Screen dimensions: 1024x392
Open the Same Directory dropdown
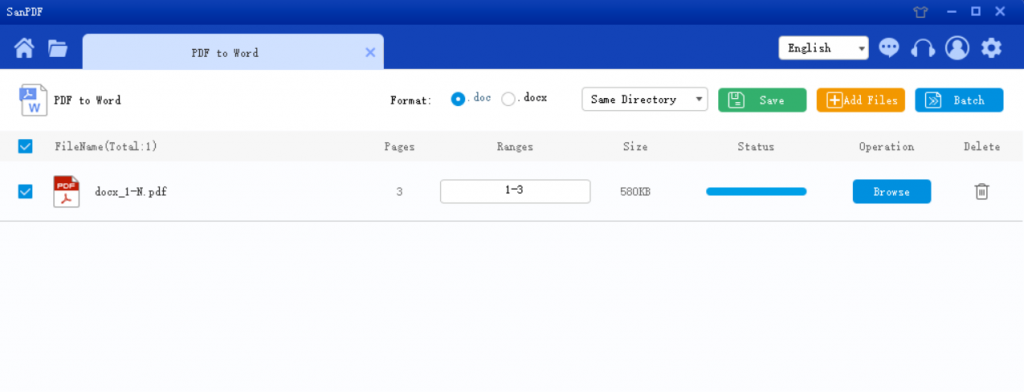click(x=645, y=99)
